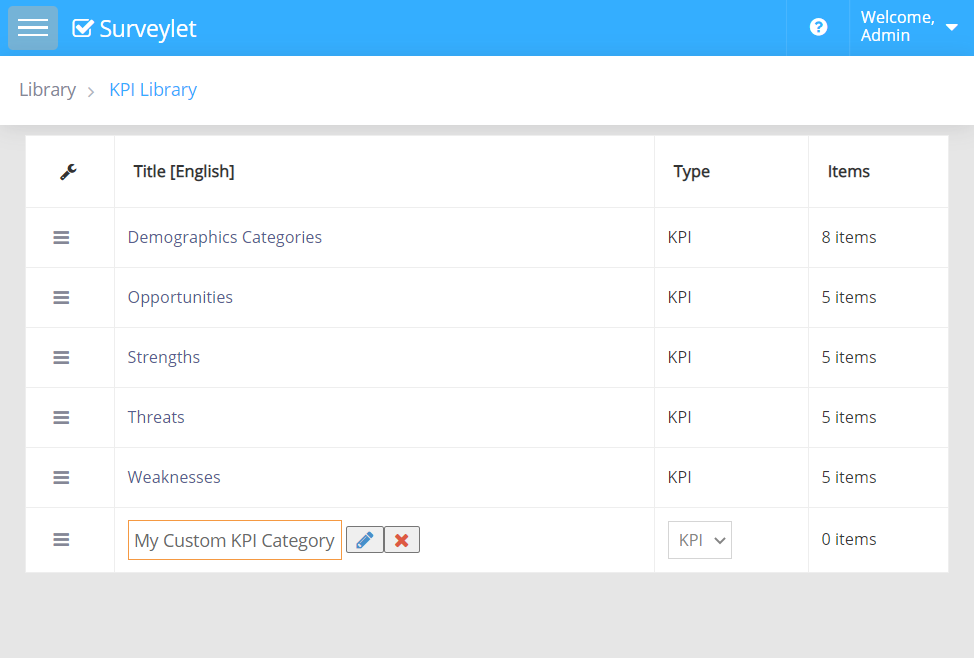Click the drag handle for Demographics Categories
This screenshot has width=974, height=658.
pyautogui.click(x=61, y=238)
